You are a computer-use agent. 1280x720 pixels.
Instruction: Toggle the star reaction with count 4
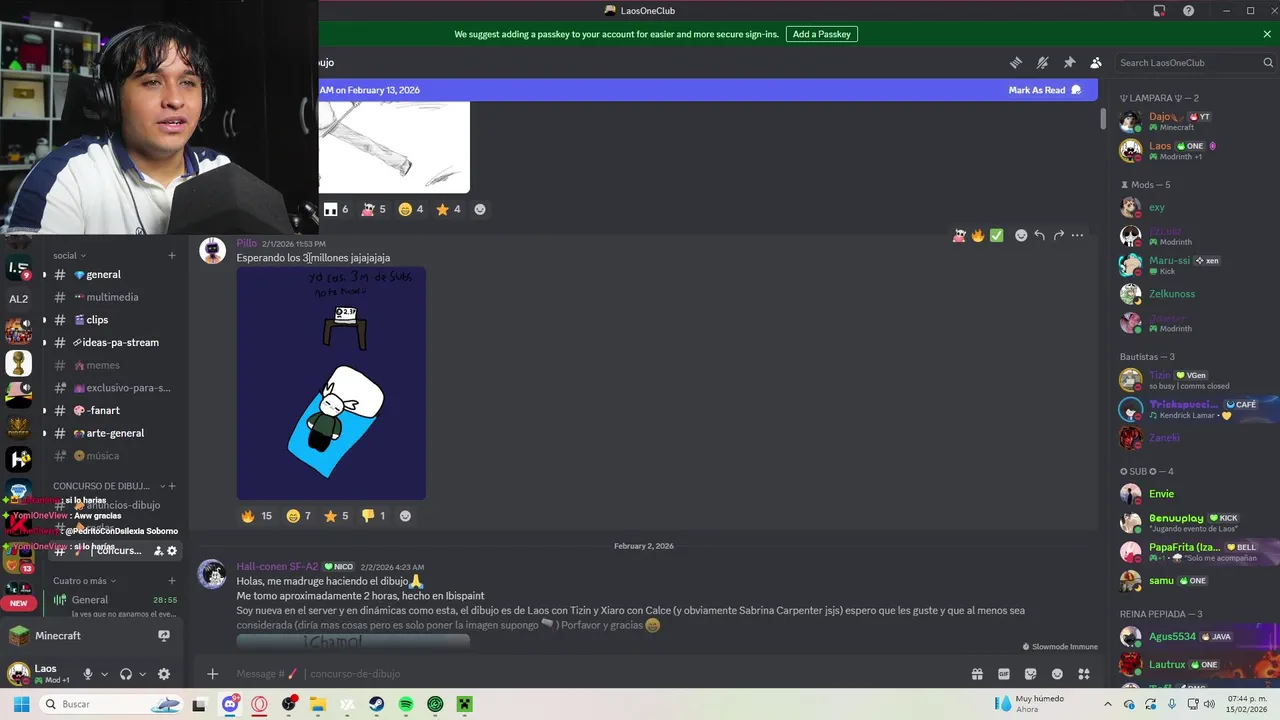tap(448, 209)
